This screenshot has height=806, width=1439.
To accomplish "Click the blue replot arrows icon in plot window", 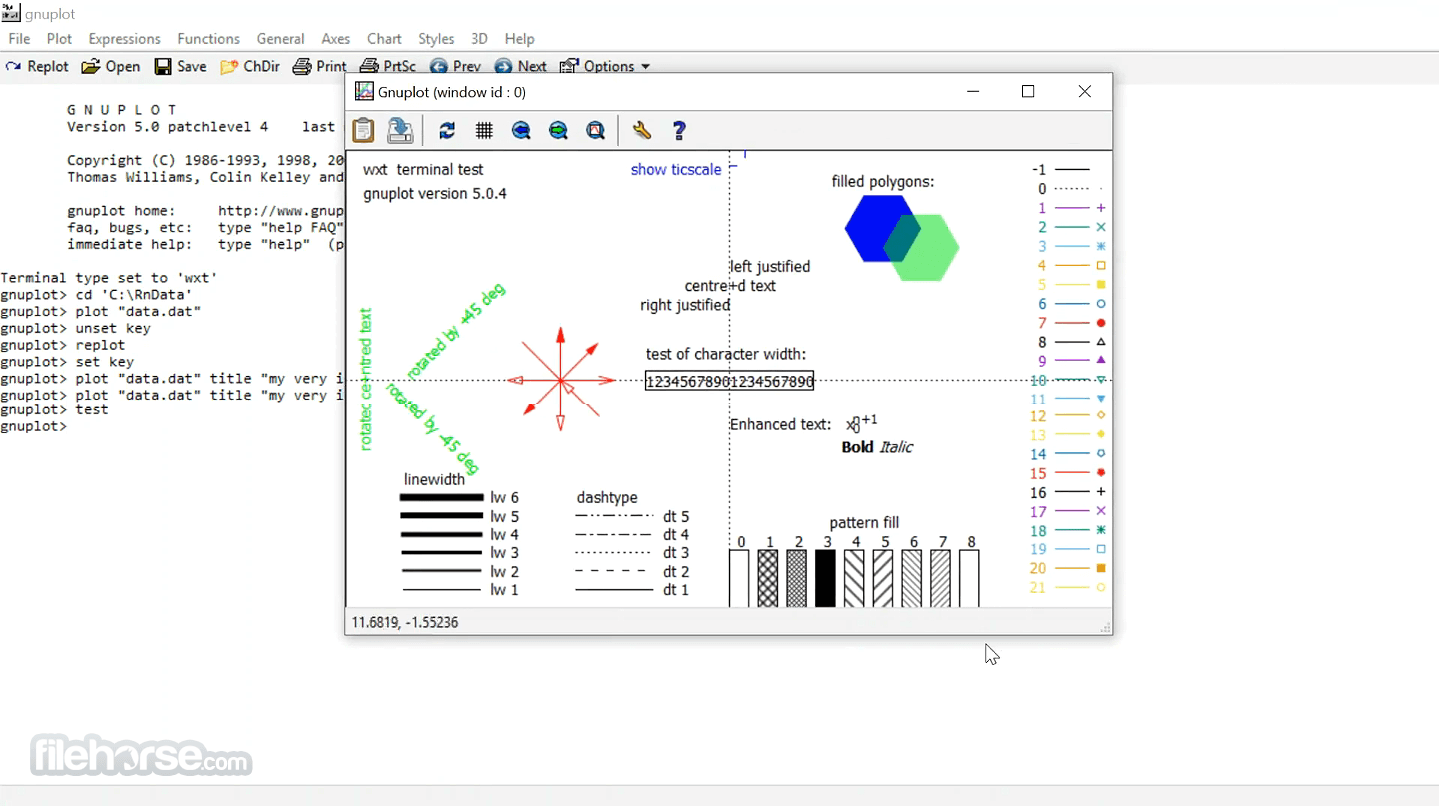I will pos(447,130).
